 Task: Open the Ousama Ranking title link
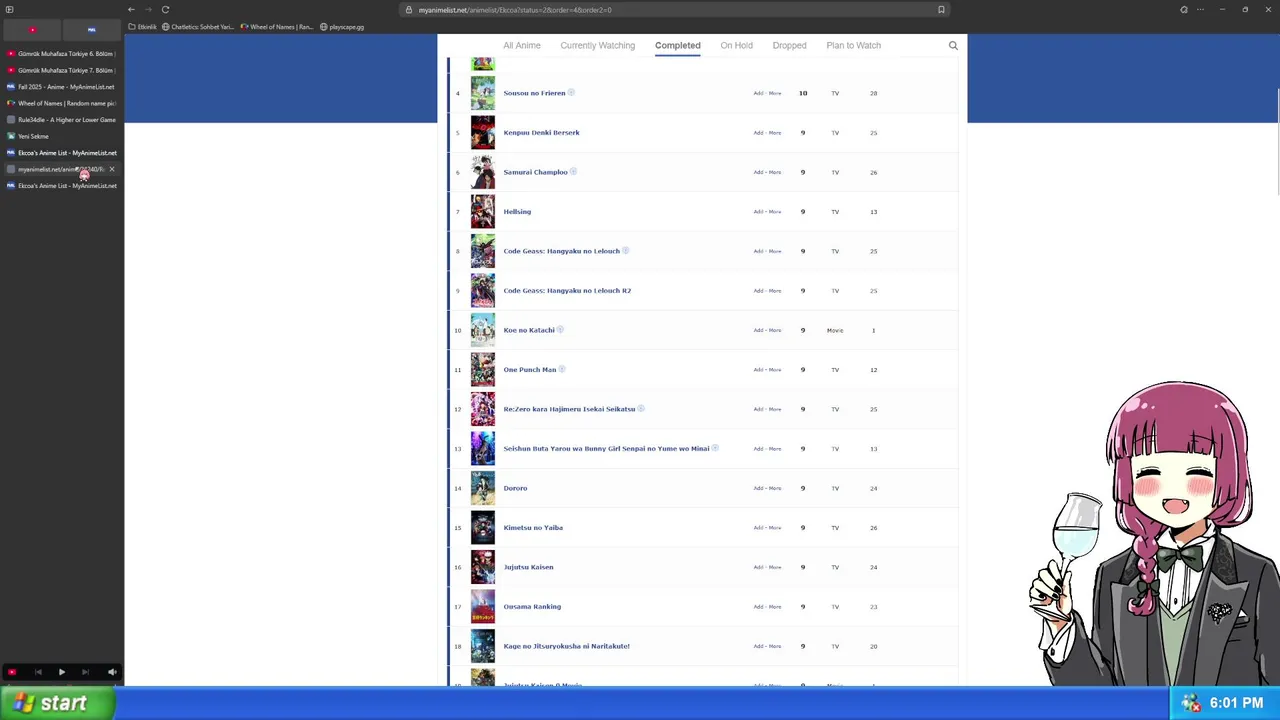click(532, 607)
